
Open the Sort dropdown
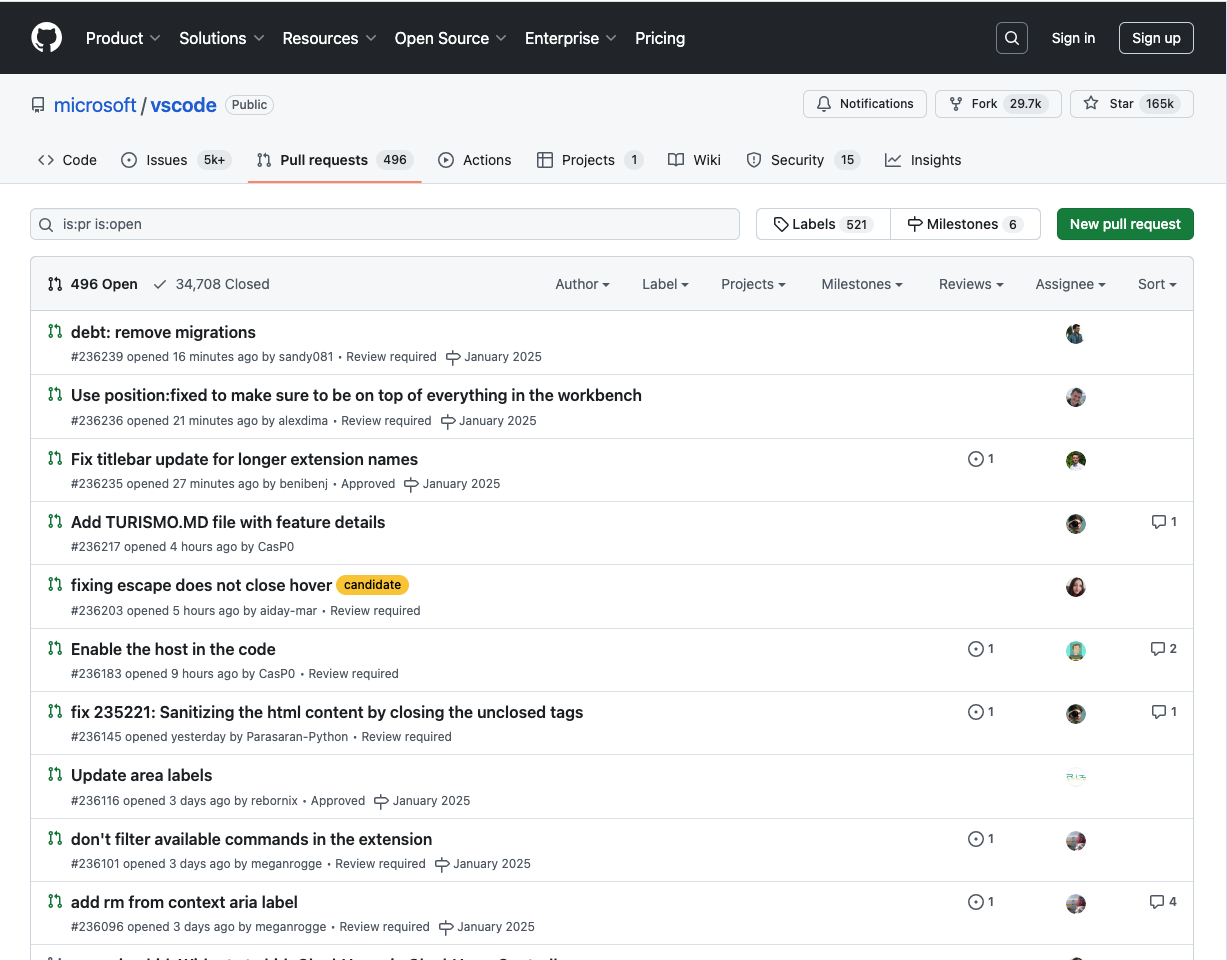1157,284
